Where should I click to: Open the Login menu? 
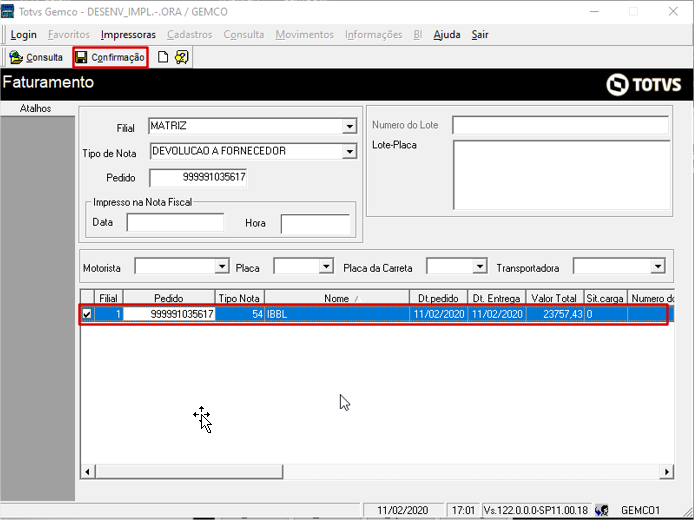pyautogui.click(x=23, y=35)
